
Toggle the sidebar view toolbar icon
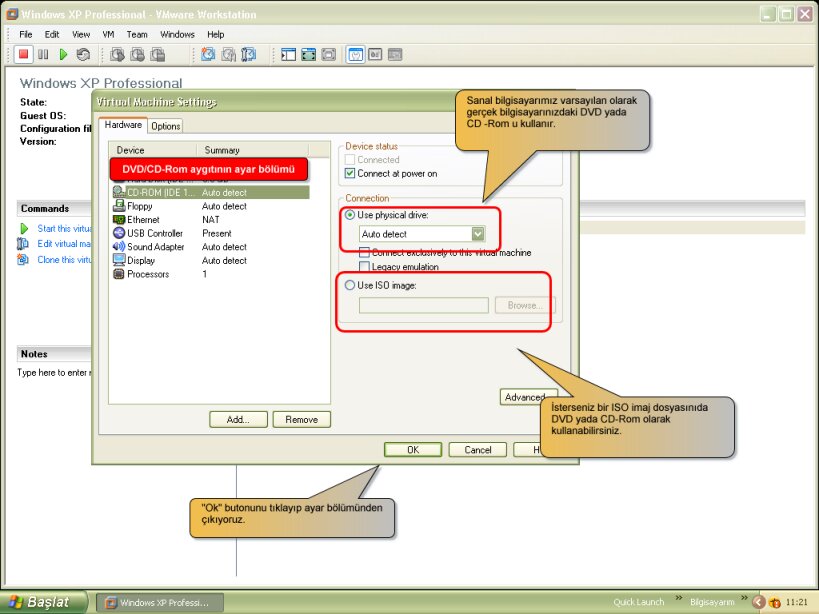(288, 54)
